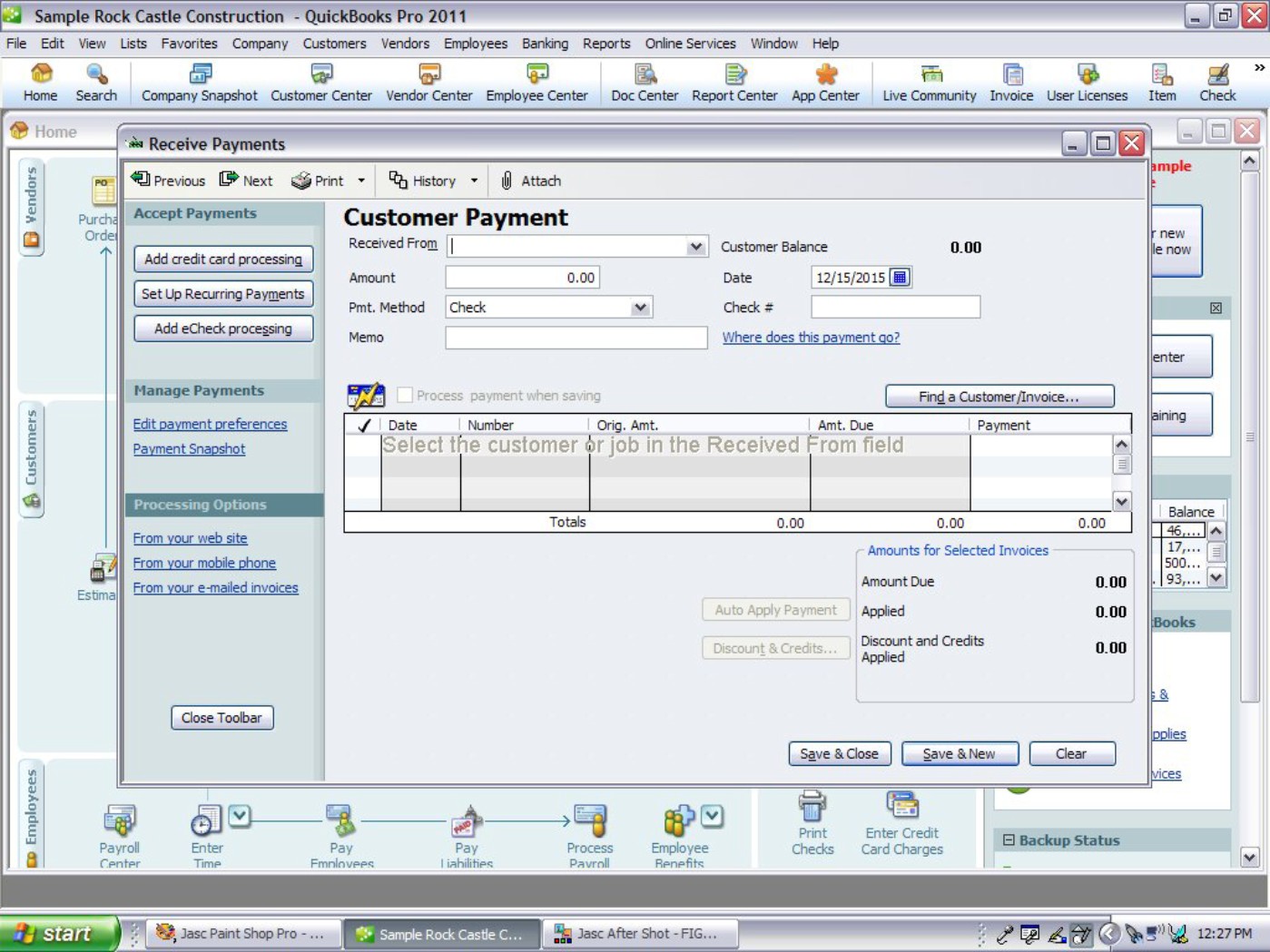This screenshot has width=1270, height=952.
Task: Open the Online Services menu
Action: [x=690, y=44]
